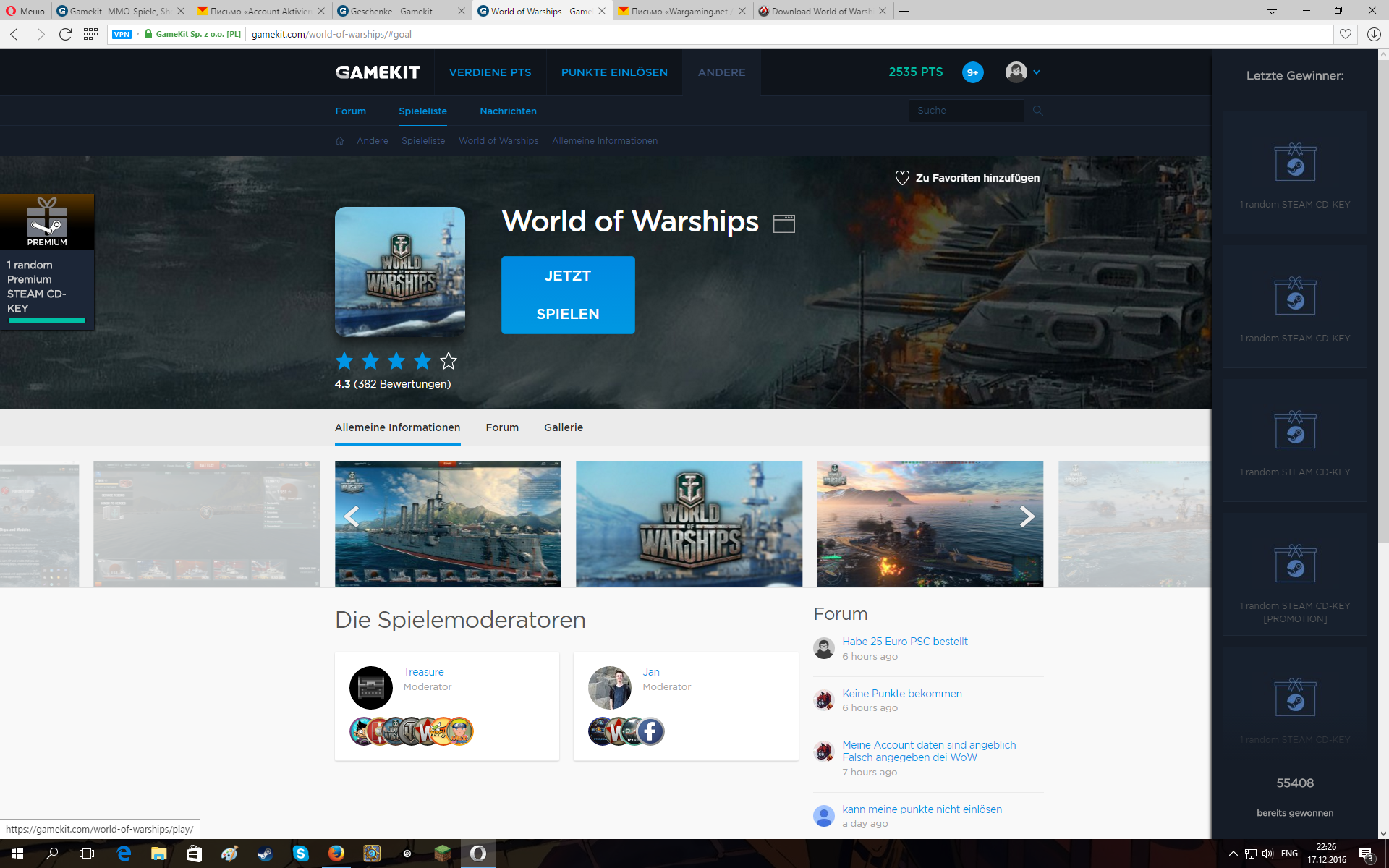Bookmark page with heart icon in address bar

pyautogui.click(x=1346, y=34)
